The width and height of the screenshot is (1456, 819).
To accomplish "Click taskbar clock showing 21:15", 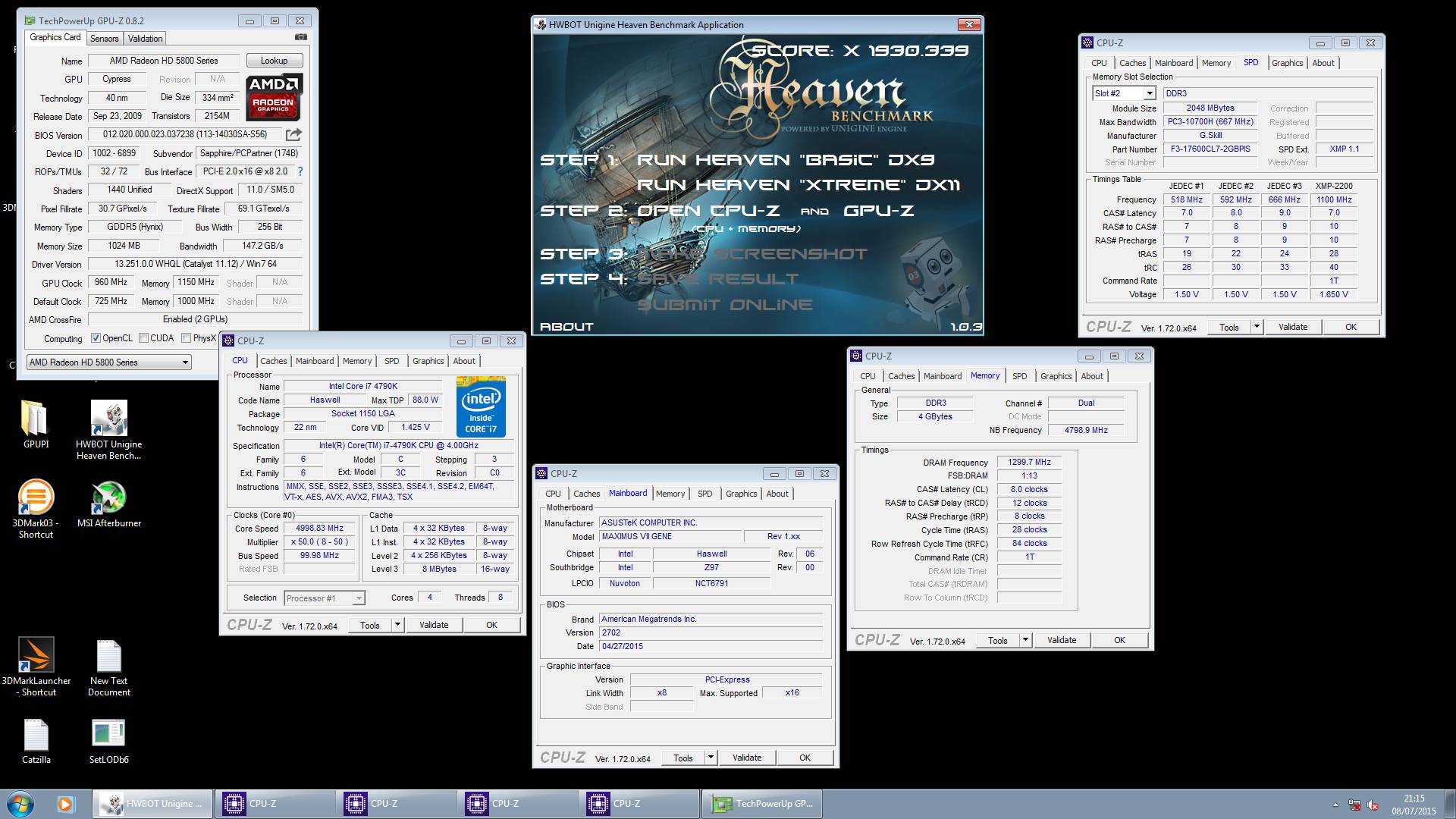I will point(1414,799).
